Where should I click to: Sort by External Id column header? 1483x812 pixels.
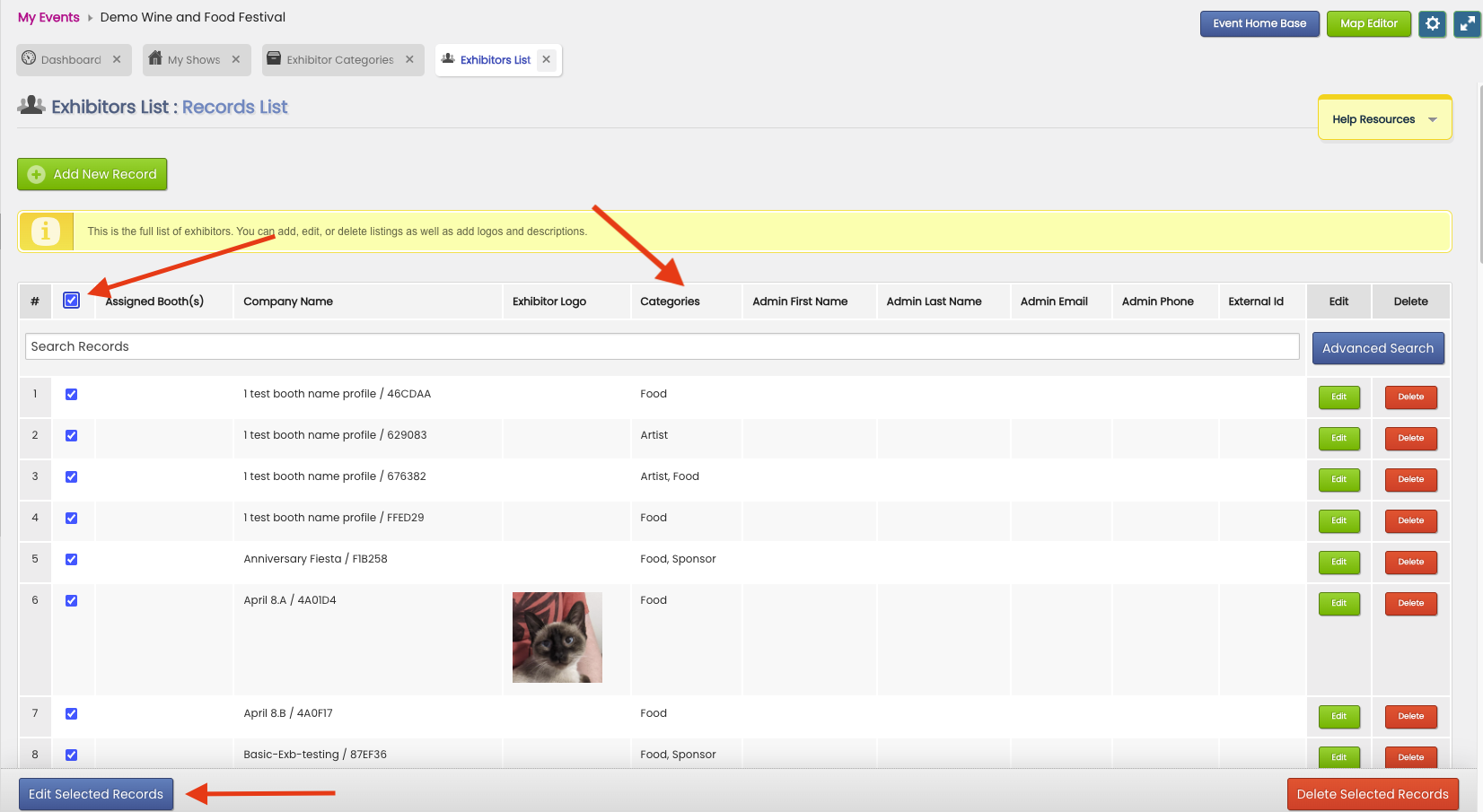(x=1256, y=301)
